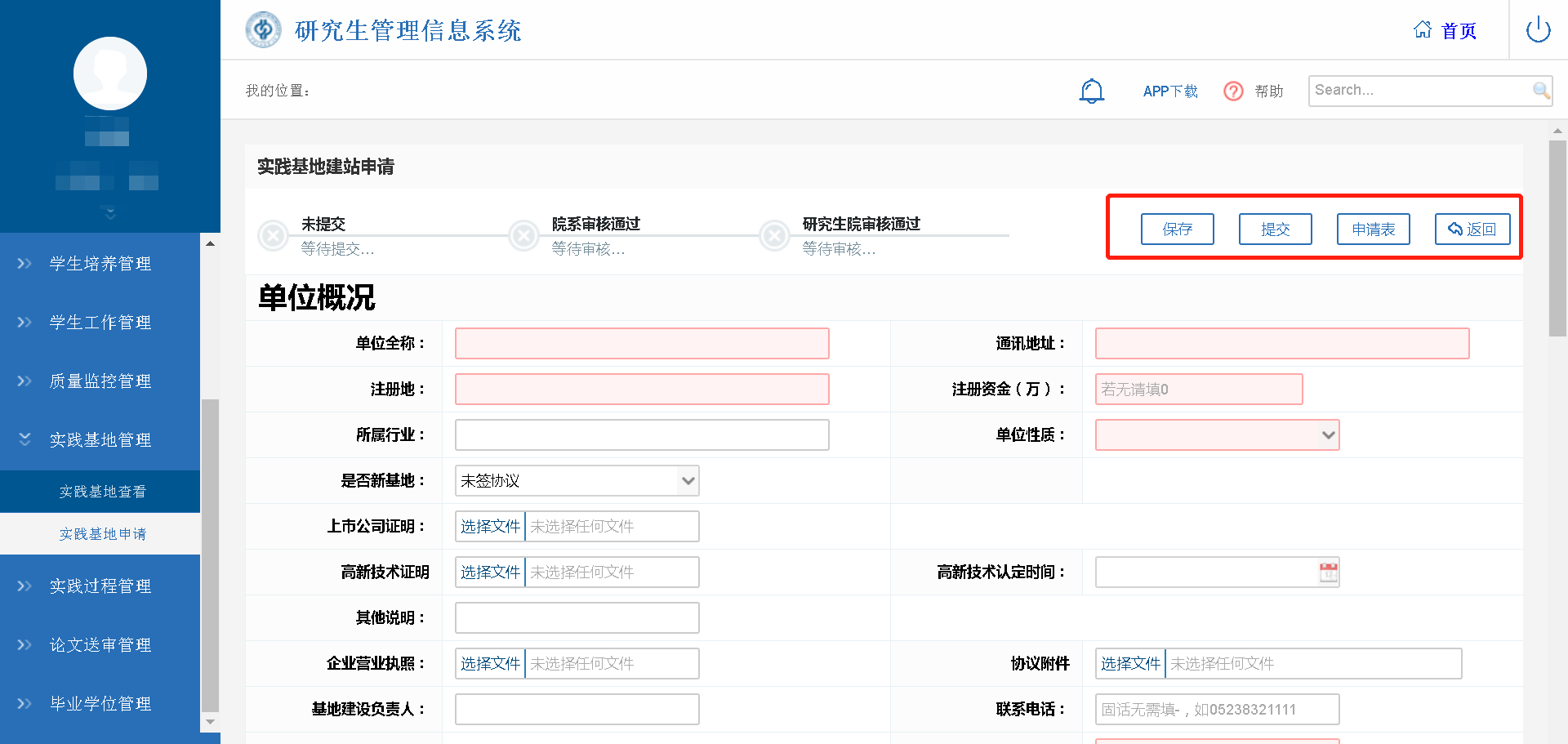This screenshot has height=744, width=1568.
Task: Click the 返回 button
Action: pyautogui.click(x=1472, y=229)
